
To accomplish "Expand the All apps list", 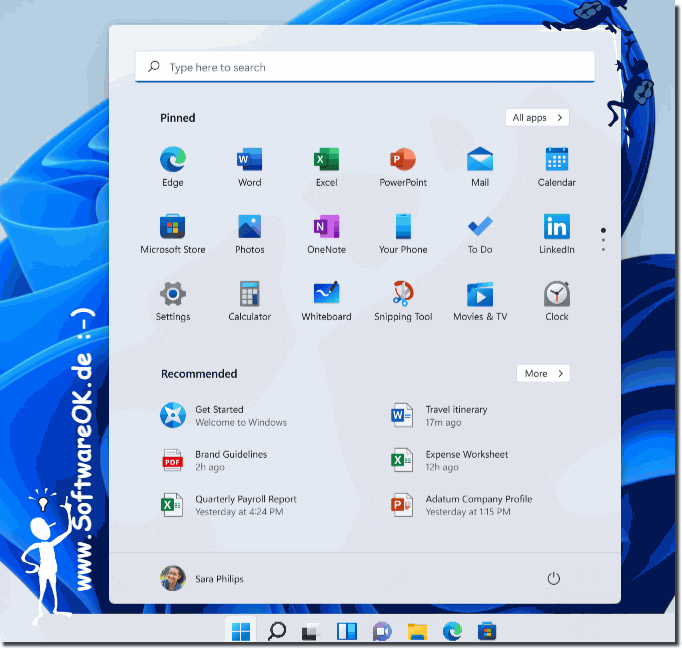I will (x=537, y=117).
